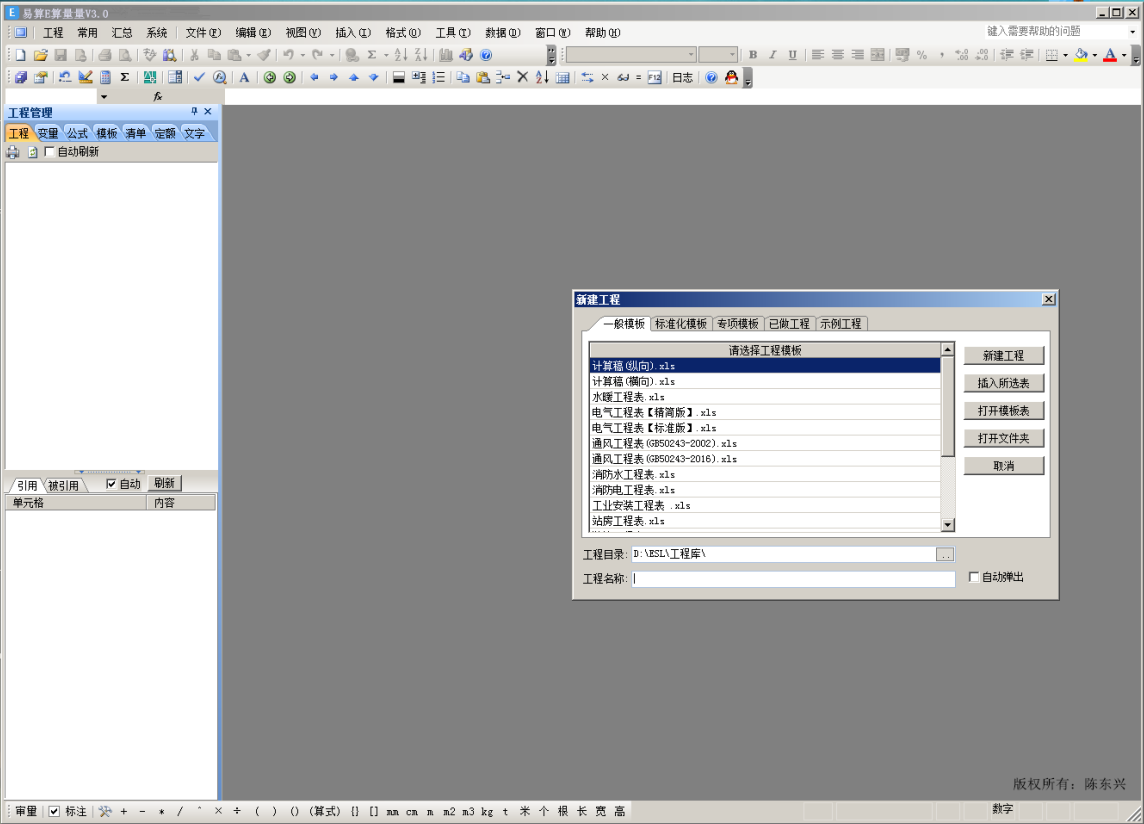Click the blue letter A text icon

[x=244, y=77]
